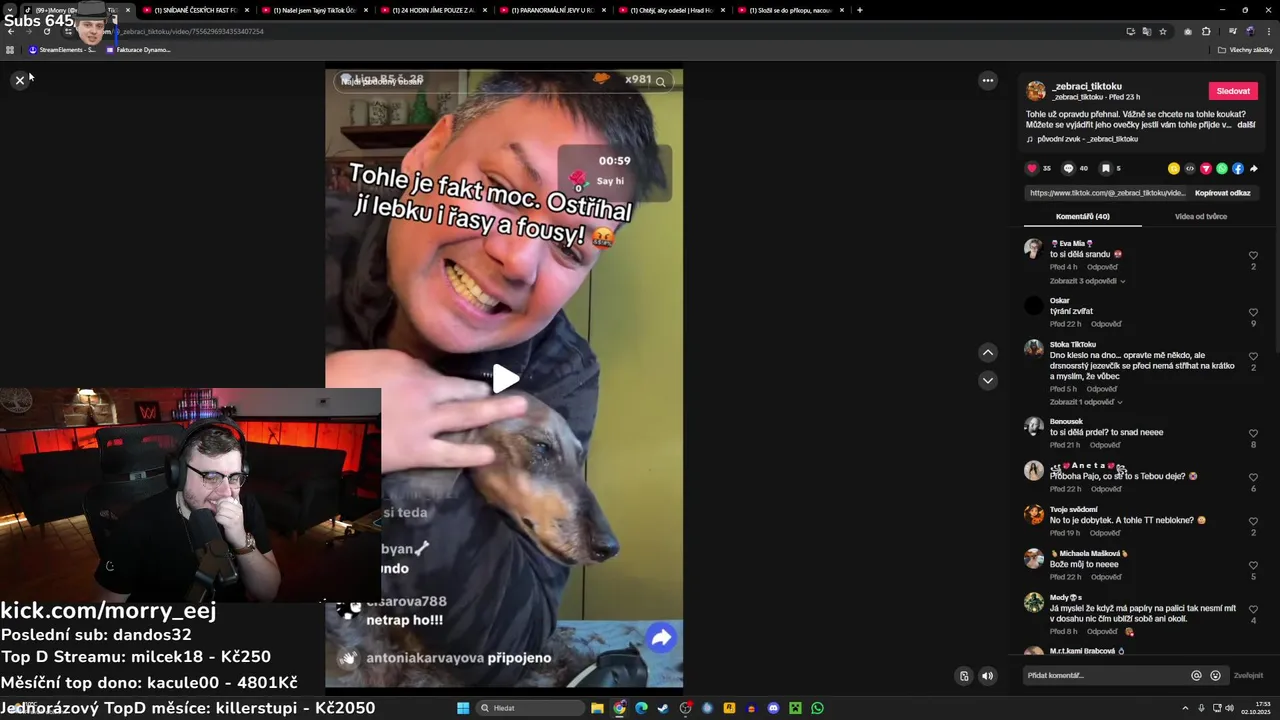Post comment with Zveřejnit
The width and height of the screenshot is (1280, 720).
[x=1248, y=676]
